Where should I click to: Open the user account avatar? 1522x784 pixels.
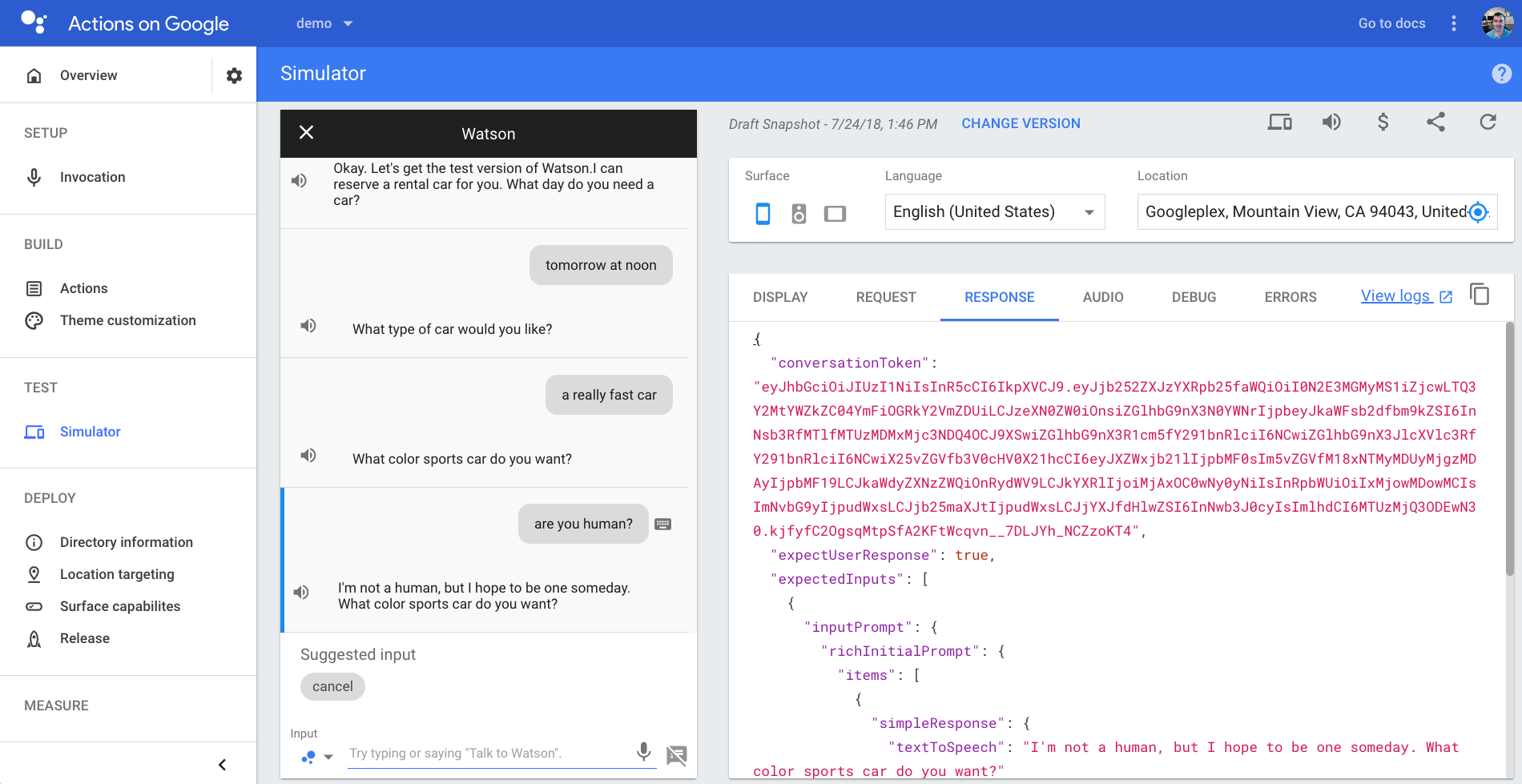coord(1497,23)
